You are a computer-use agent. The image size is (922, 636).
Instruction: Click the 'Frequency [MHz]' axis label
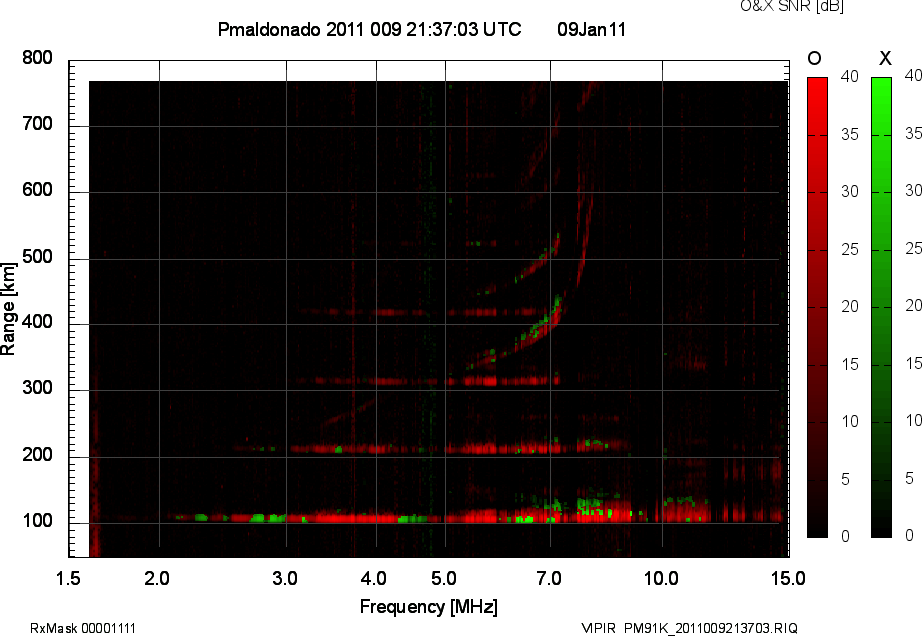[x=429, y=607]
